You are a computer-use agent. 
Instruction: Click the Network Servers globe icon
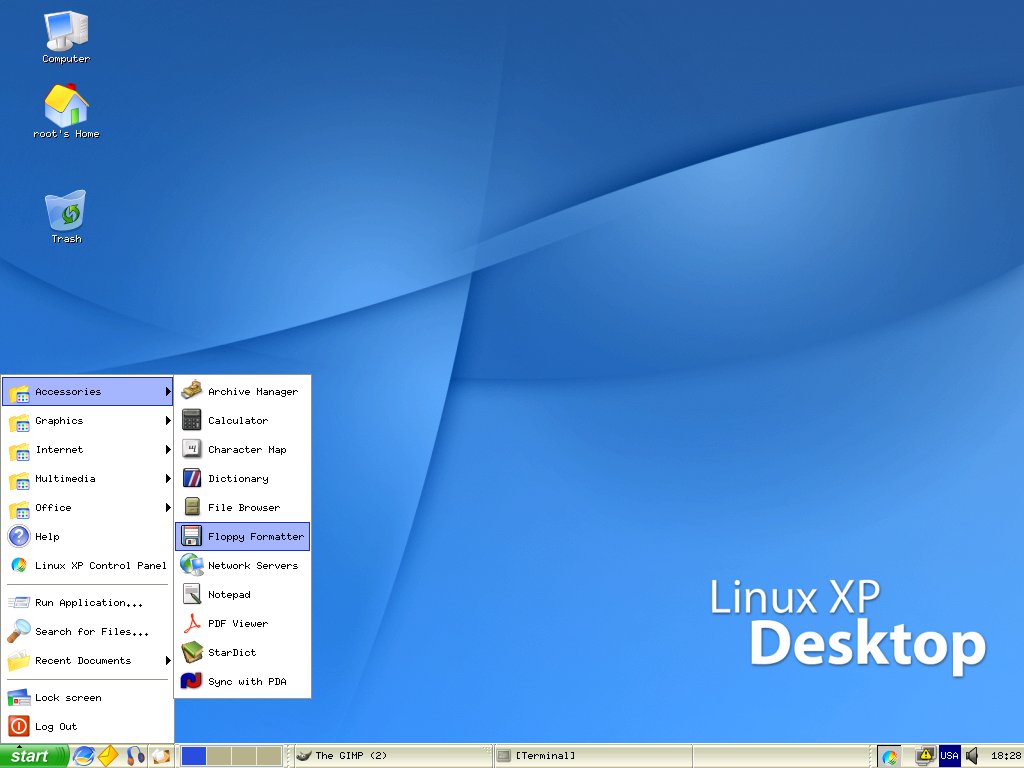[x=192, y=565]
